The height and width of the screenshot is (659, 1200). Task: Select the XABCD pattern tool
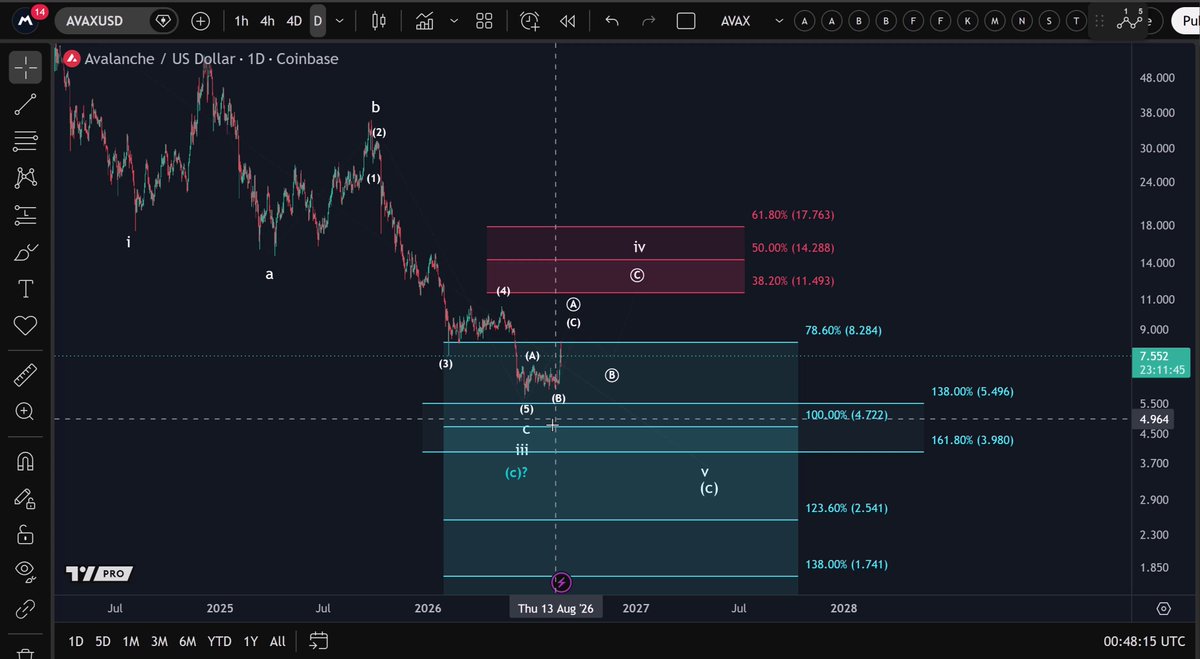(x=25, y=178)
